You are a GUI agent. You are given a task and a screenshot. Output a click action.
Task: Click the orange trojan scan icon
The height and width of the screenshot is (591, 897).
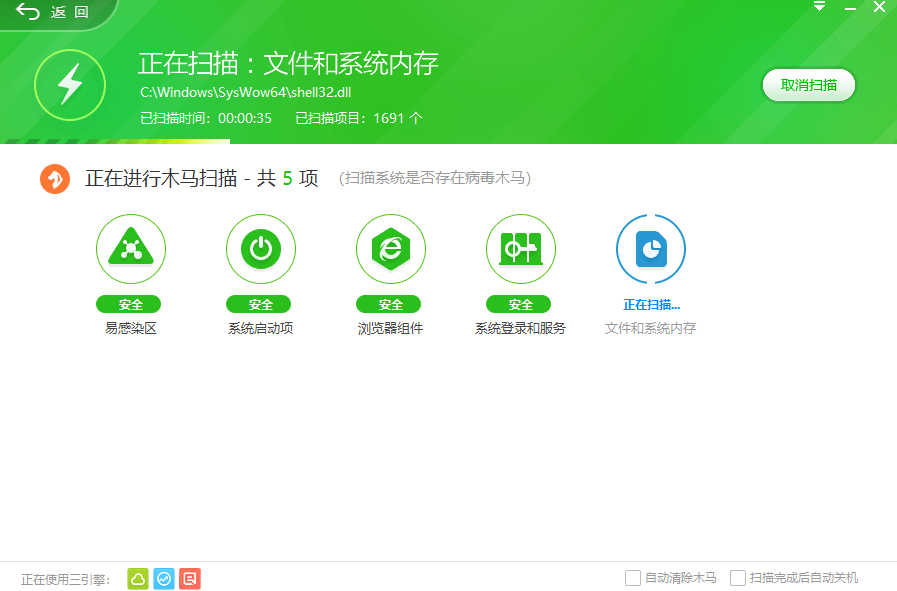tap(55, 179)
